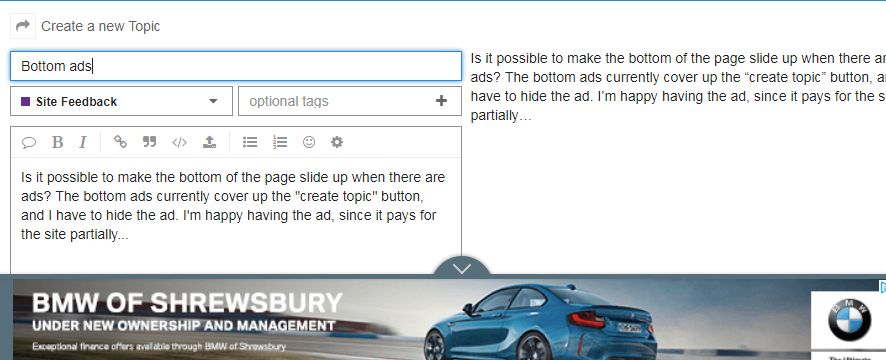The width and height of the screenshot is (886, 360).
Task: Click inside the post body text area
Action: (236, 216)
